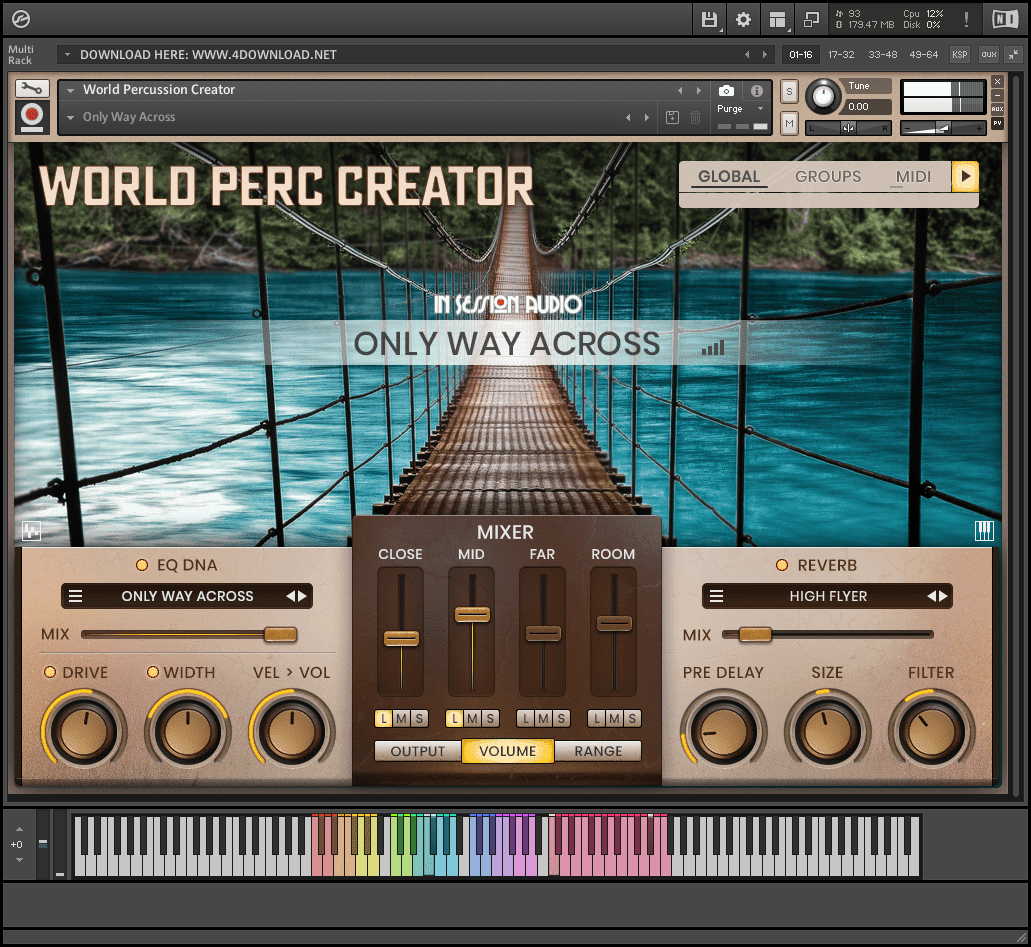The height and width of the screenshot is (947, 1031).
Task: Open the KSP script panel
Action: [959, 55]
